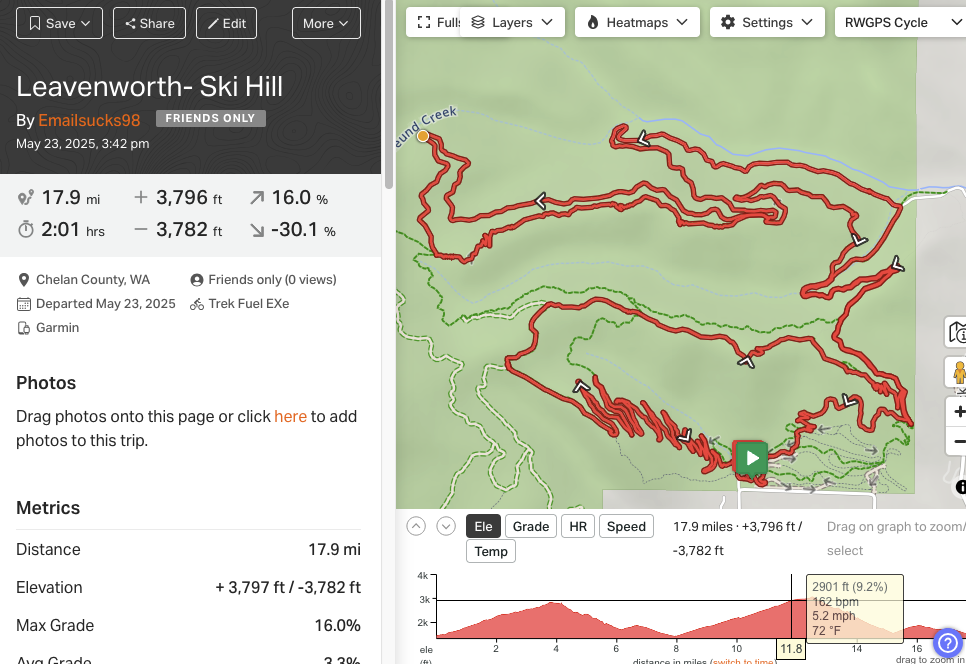
Task: Toggle the HR graph view
Action: pos(578,527)
